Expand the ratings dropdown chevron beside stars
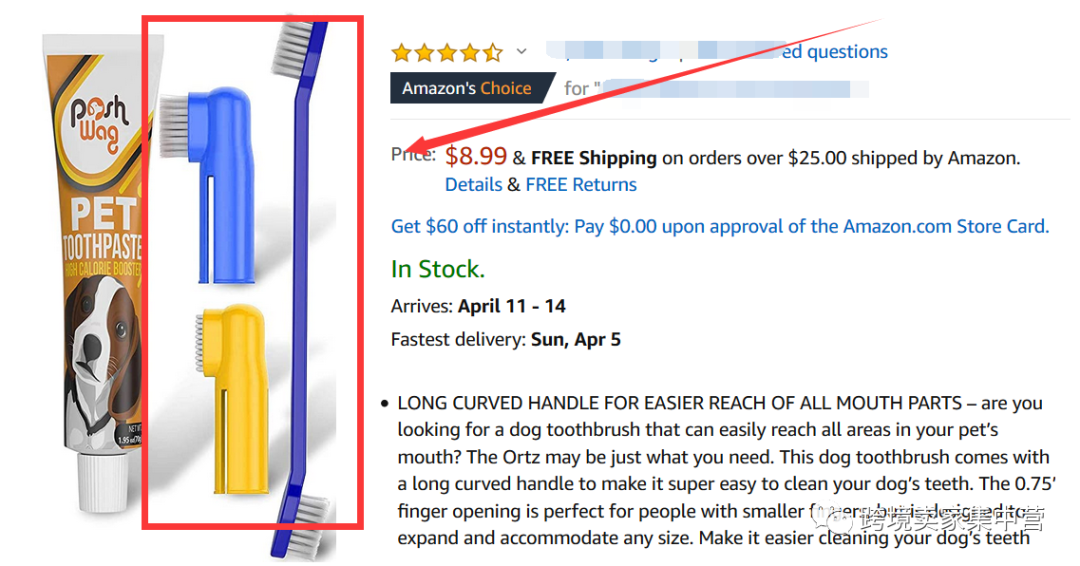The image size is (1080, 566). pyautogui.click(x=521, y=52)
